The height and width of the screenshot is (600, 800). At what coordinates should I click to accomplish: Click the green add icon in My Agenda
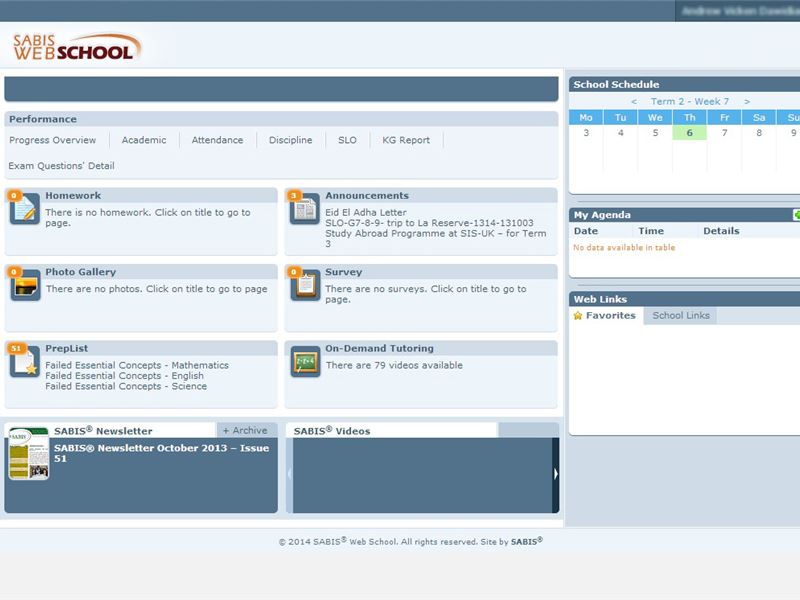(796, 215)
